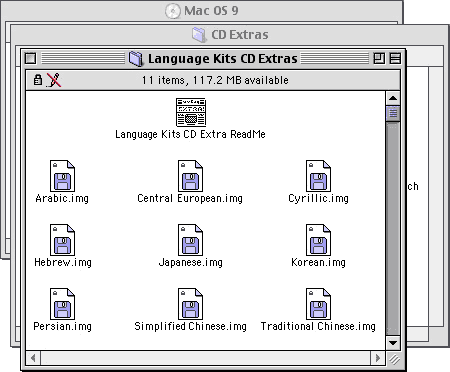
Task: Click the vertical scrollbar down arrow
Action: coord(393,343)
